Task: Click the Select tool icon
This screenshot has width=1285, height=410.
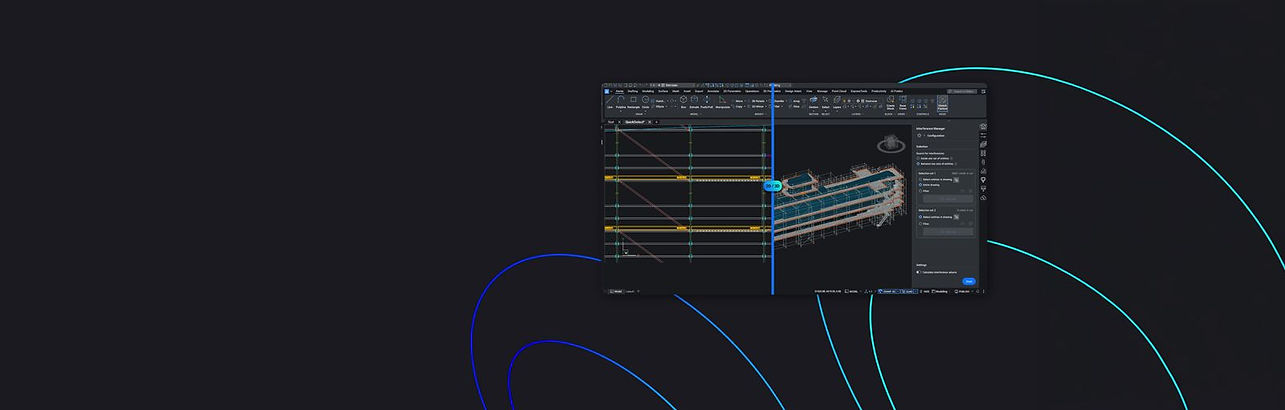Action: click(x=825, y=102)
